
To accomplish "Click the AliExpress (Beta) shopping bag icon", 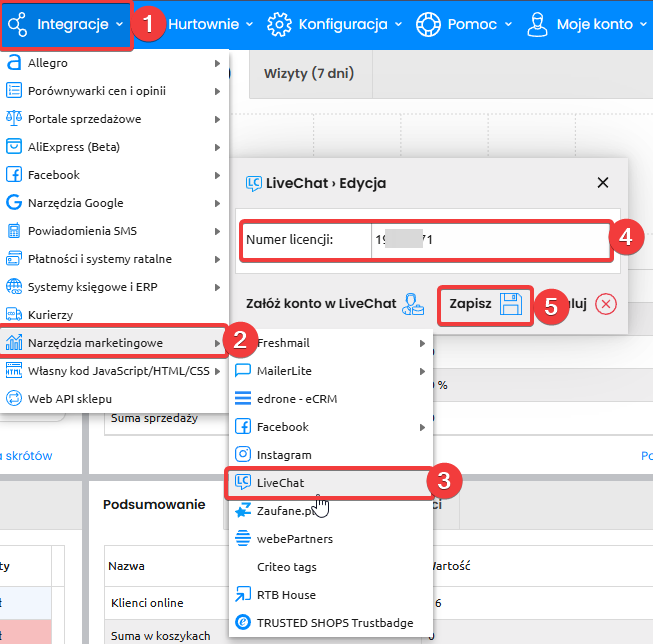I will click(14, 147).
